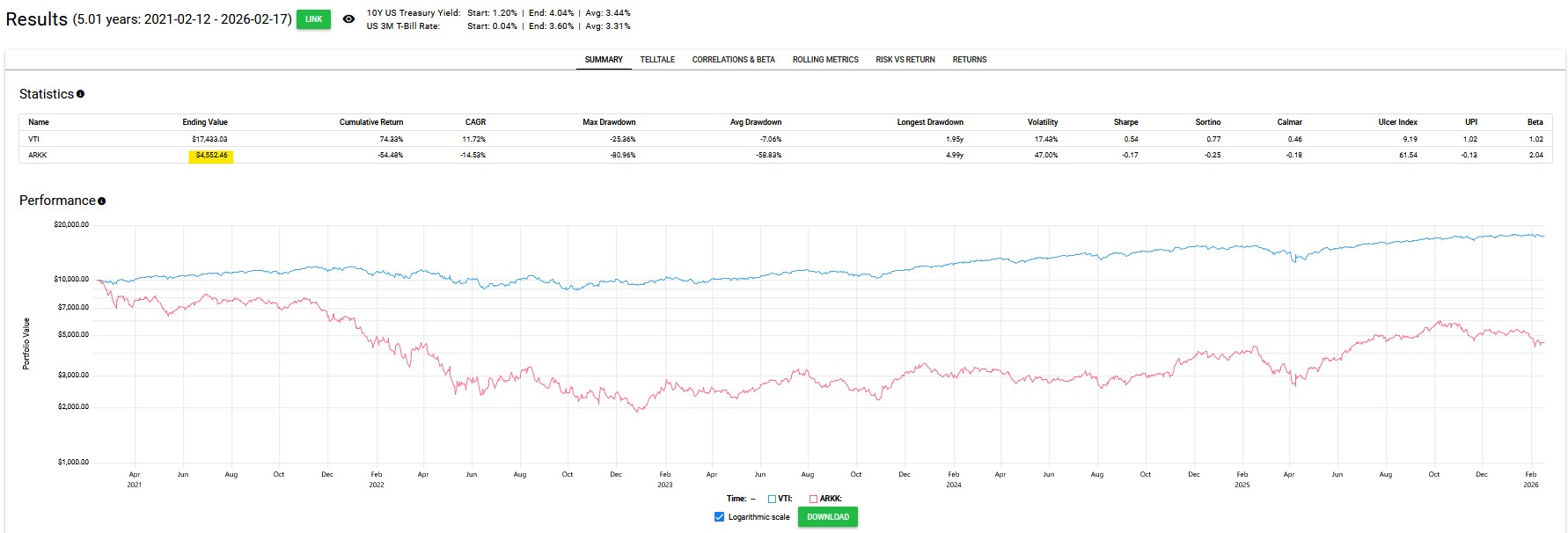Click VTI max drawdown -25.36%

623,139
